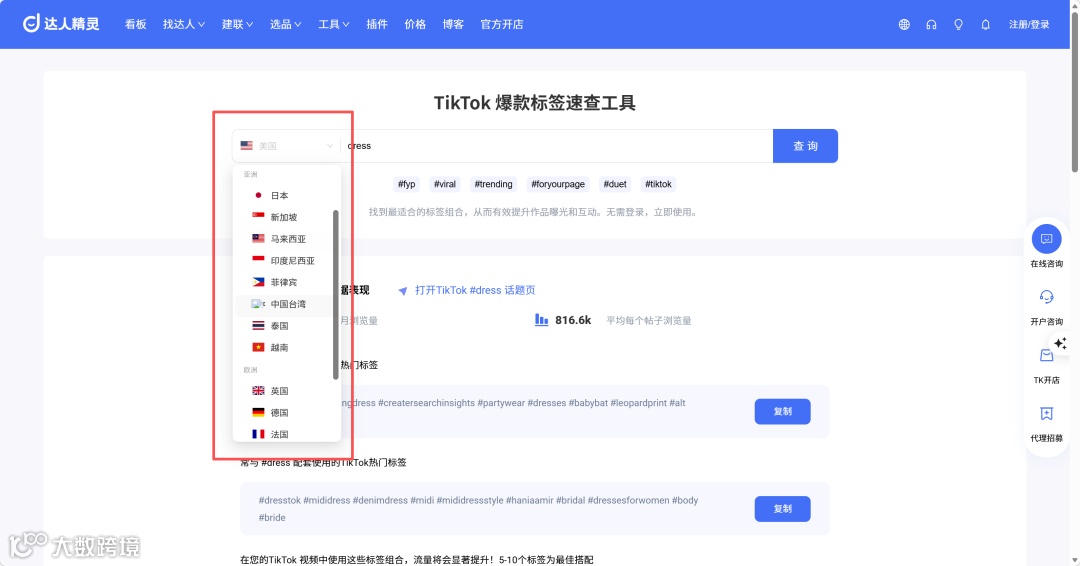Click the #tiktok suggested tag

point(658,184)
